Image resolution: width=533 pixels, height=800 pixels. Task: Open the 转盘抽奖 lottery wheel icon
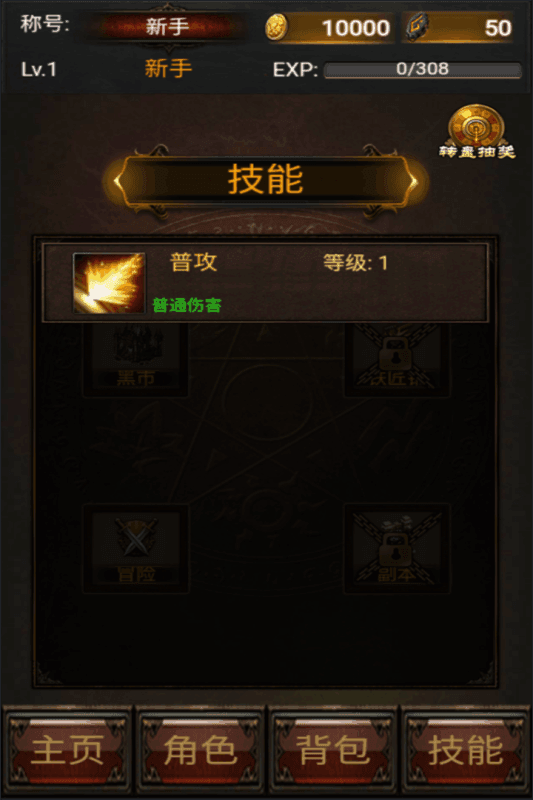coord(477,132)
